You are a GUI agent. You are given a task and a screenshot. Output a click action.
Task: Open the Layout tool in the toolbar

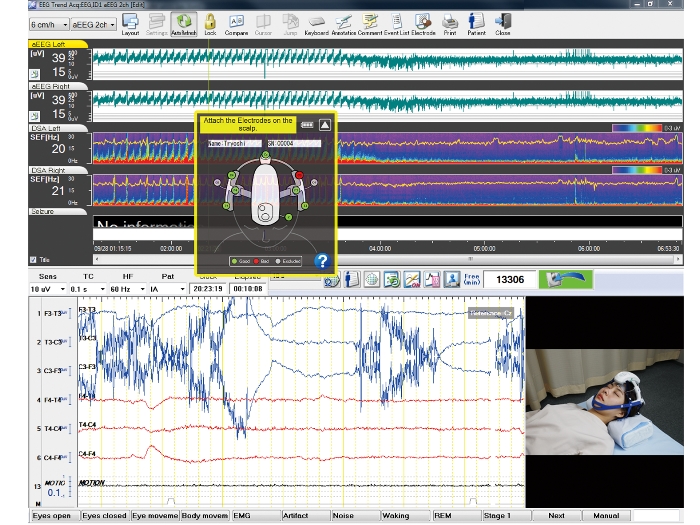pos(130,23)
